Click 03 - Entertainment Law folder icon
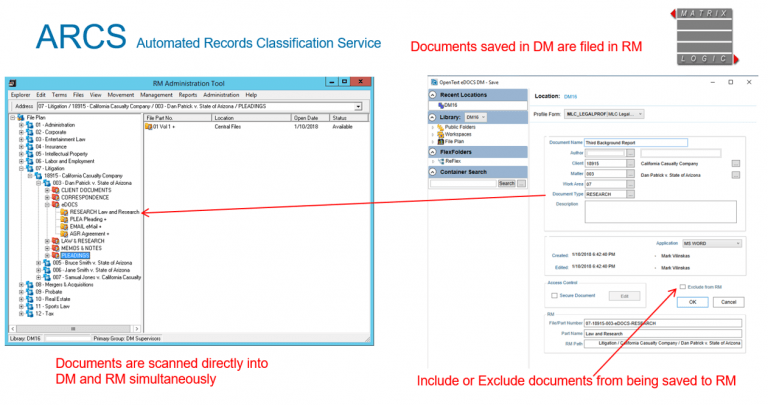This screenshot has width=768, height=405. point(30,140)
